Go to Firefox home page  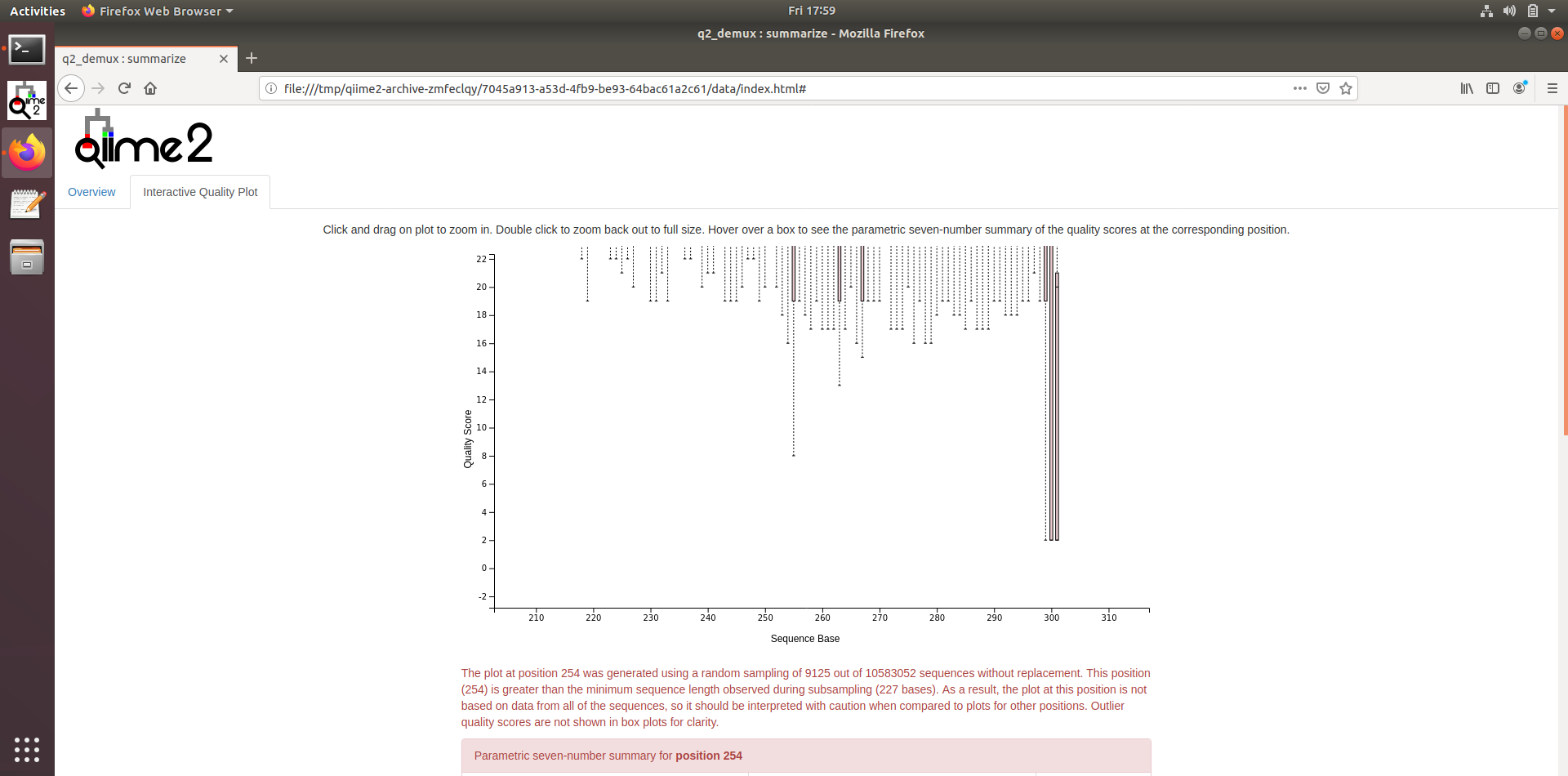coord(150,88)
